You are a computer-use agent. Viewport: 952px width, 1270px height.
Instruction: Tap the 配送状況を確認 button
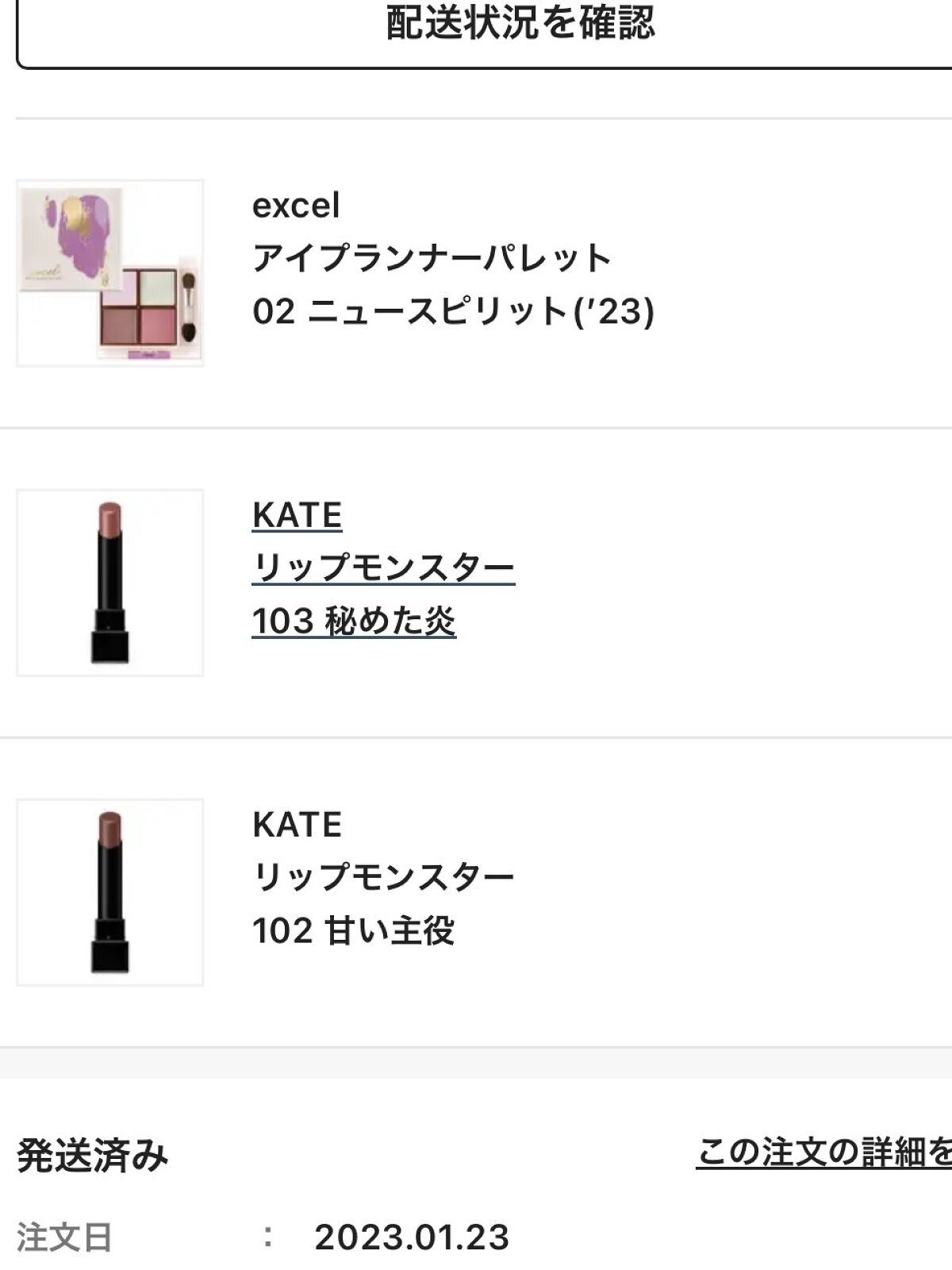520,24
